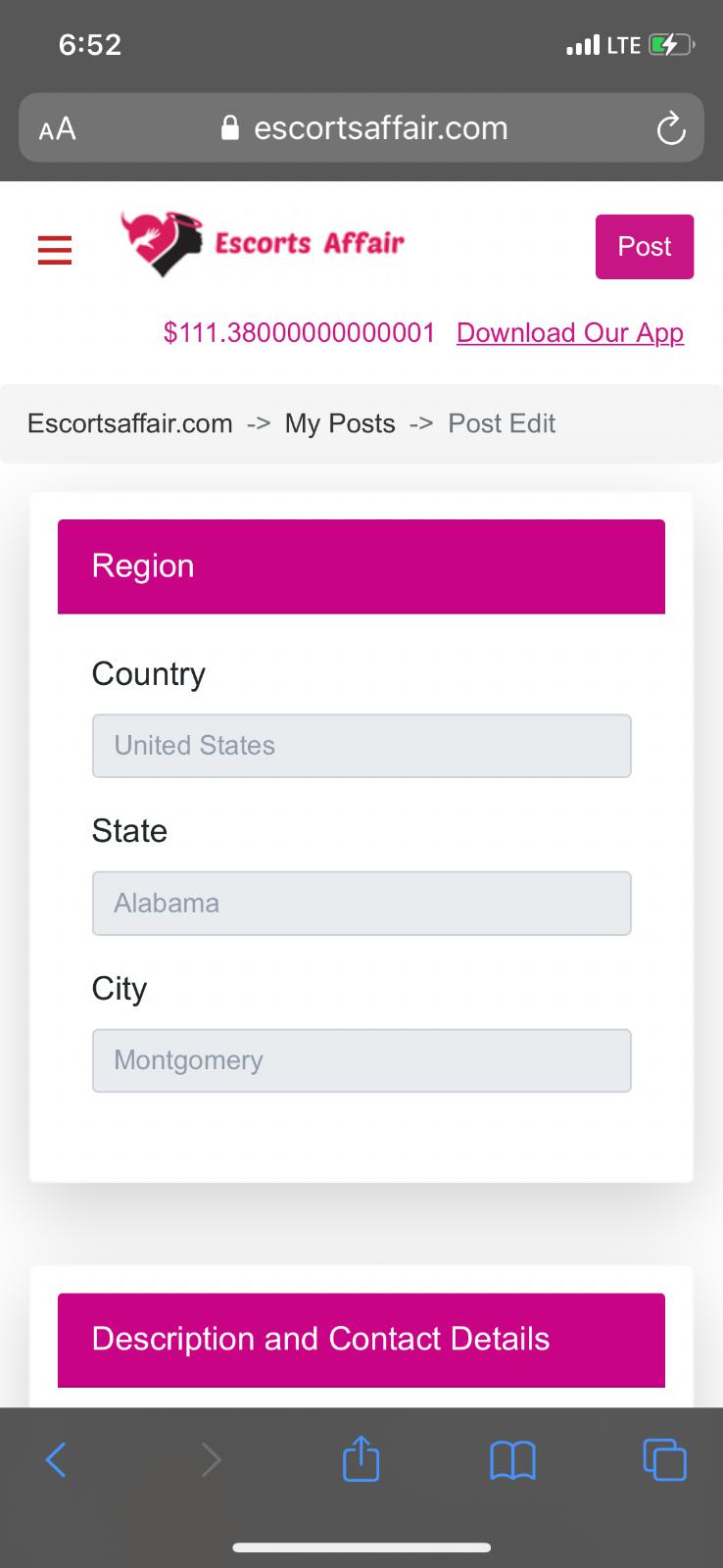723x1568 pixels.
Task: Tap the Escorts Affair heart logo
Action: click(162, 243)
